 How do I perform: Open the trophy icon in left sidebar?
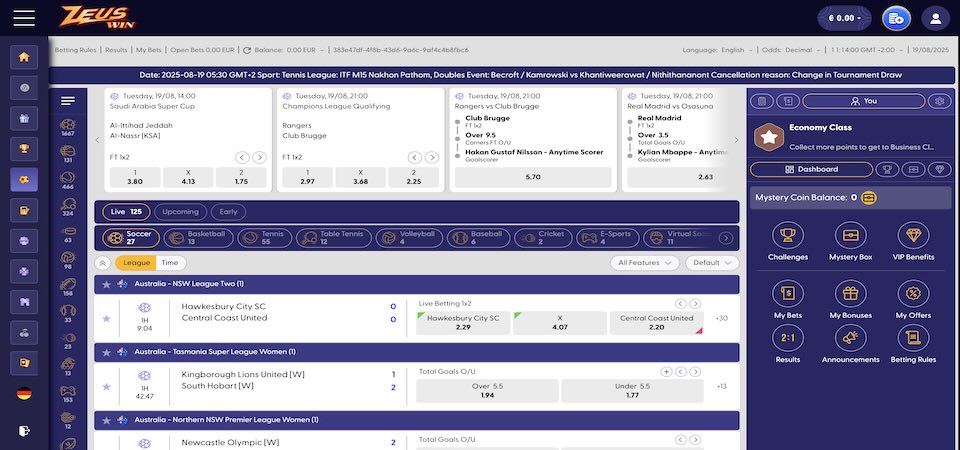pyautogui.click(x=24, y=149)
